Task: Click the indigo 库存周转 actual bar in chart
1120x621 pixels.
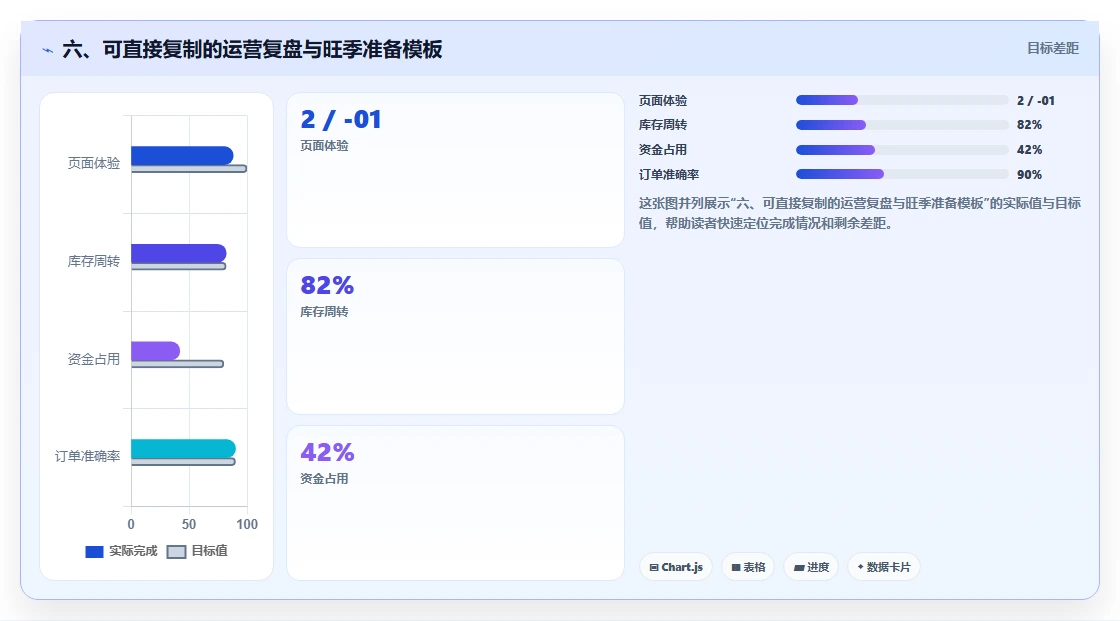Action: coord(179,253)
